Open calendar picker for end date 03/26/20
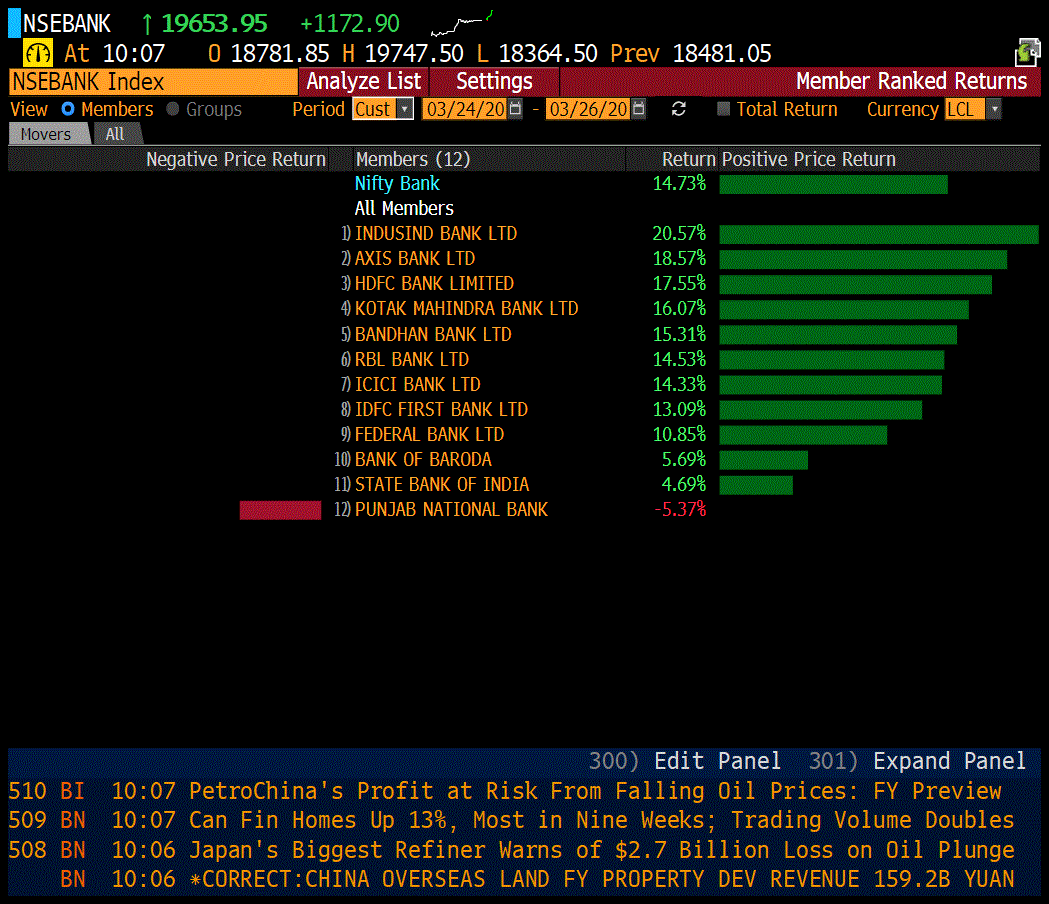The image size is (1049, 904). tap(639, 109)
